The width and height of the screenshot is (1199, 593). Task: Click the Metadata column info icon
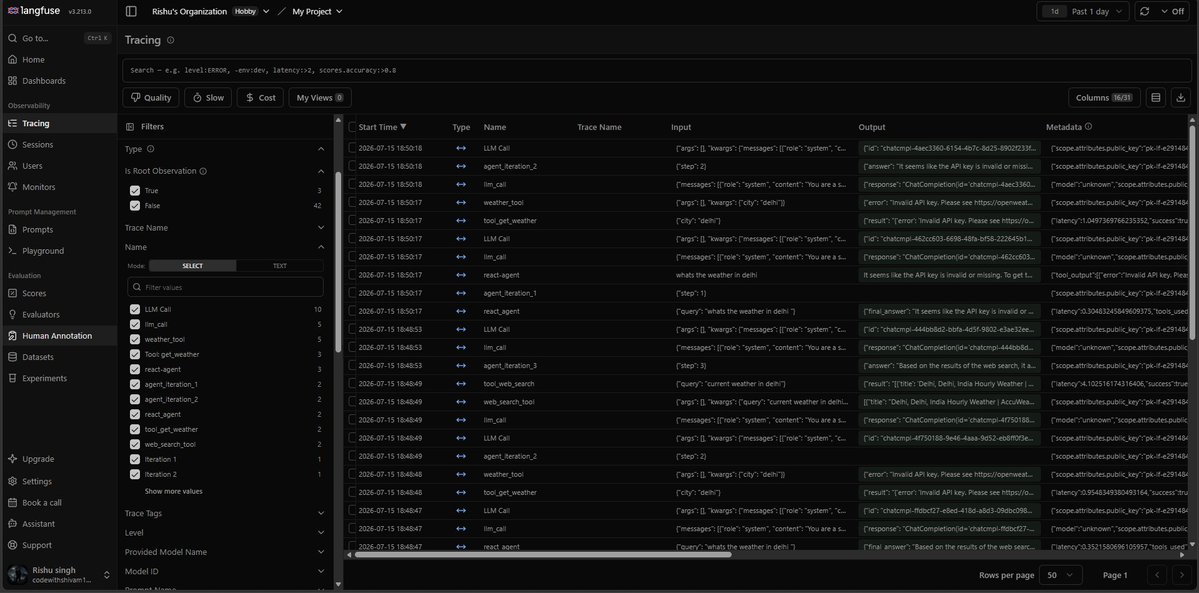click(x=1088, y=127)
